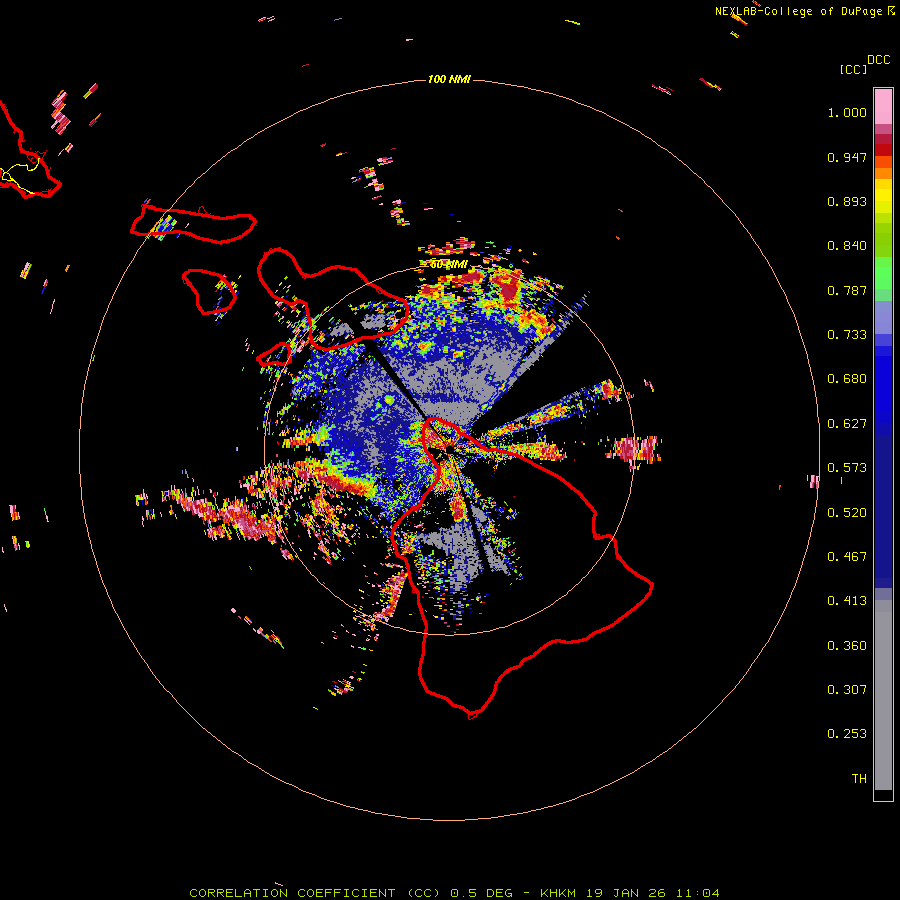The height and width of the screenshot is (900, 900).
Task: Click the DCC [CC] legend title
Action: (864, 64)
